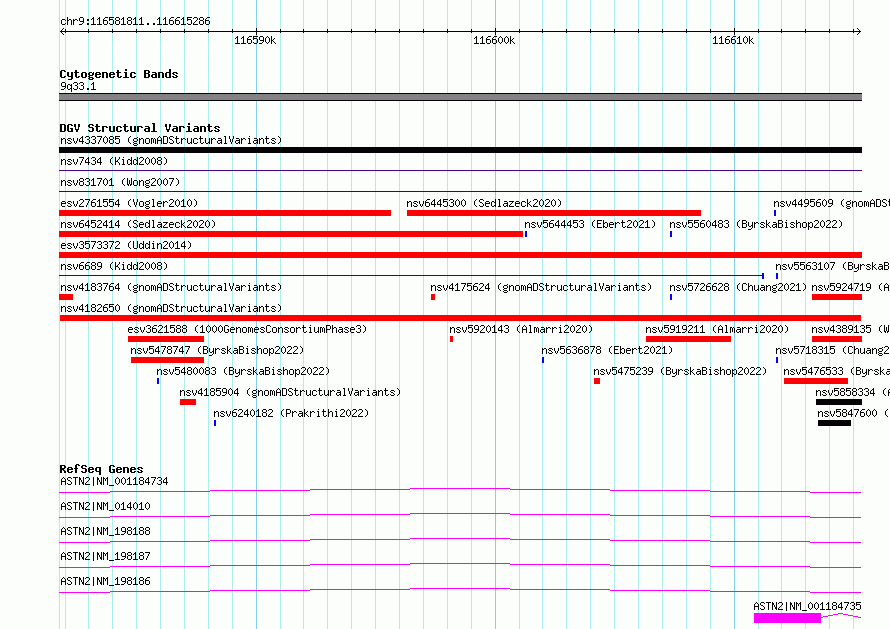Click the 9q33.1 cytogenetic band label
The height and width of the screenshot is (629, 890).
78,86
